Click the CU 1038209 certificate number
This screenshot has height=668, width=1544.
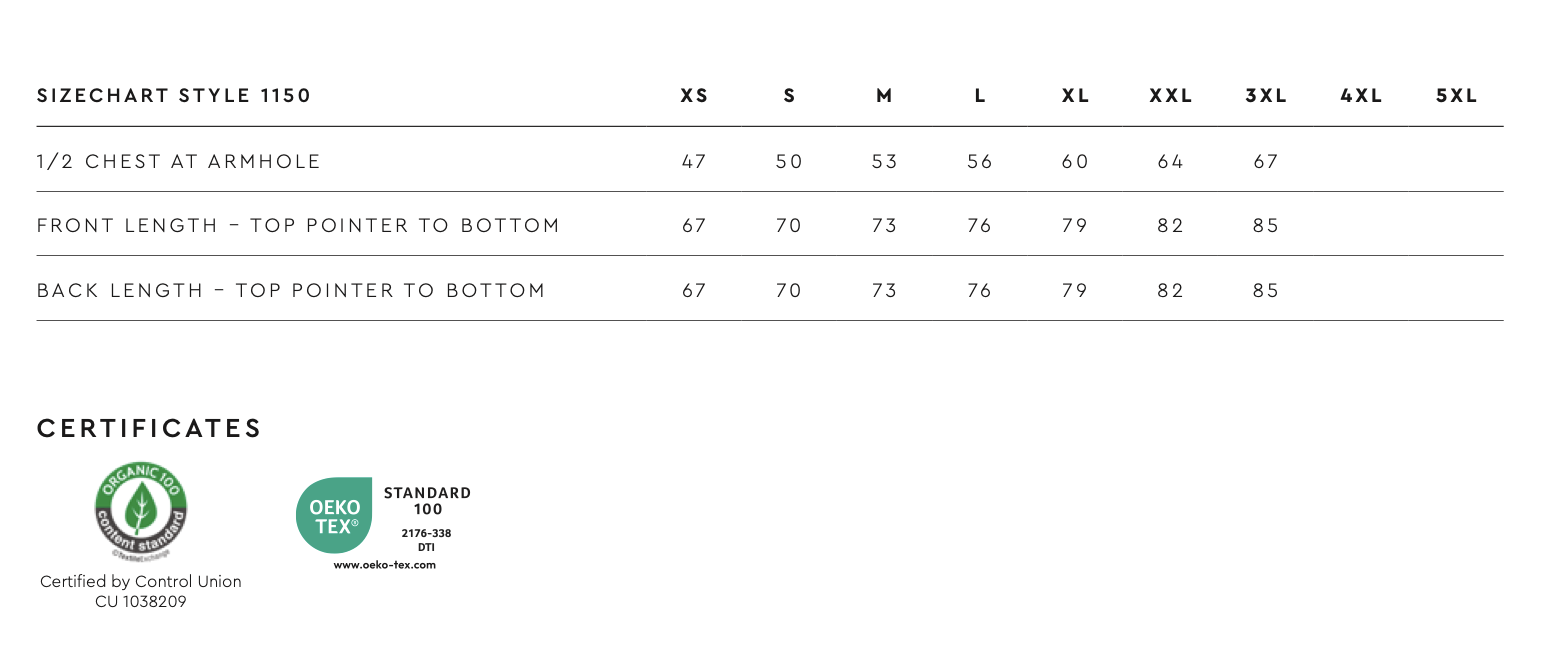(x=140, y=601)
